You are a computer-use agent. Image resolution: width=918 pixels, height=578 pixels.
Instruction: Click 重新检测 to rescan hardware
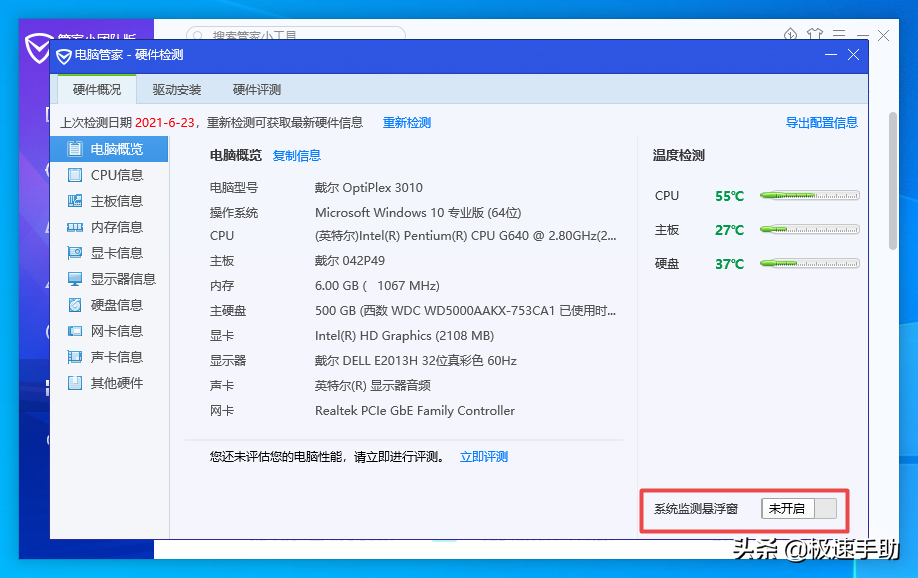click(409, 121)
